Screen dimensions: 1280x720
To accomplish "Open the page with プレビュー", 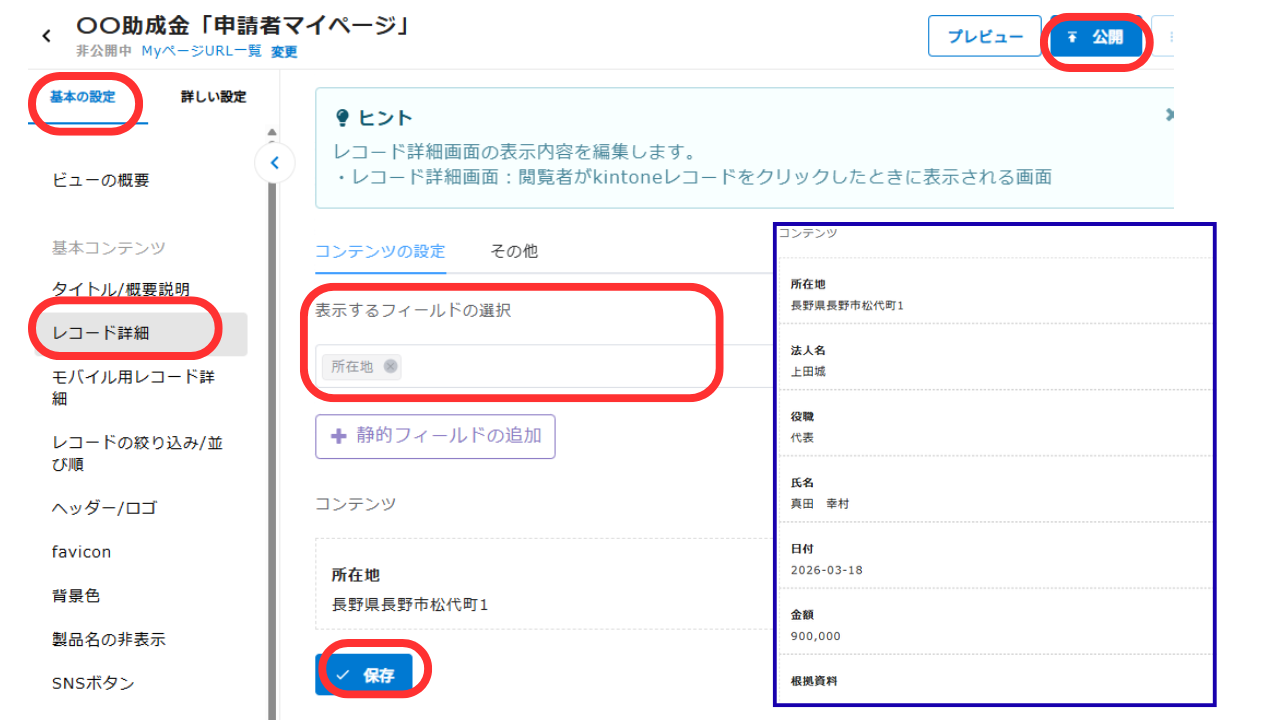I will click(984, 36).
